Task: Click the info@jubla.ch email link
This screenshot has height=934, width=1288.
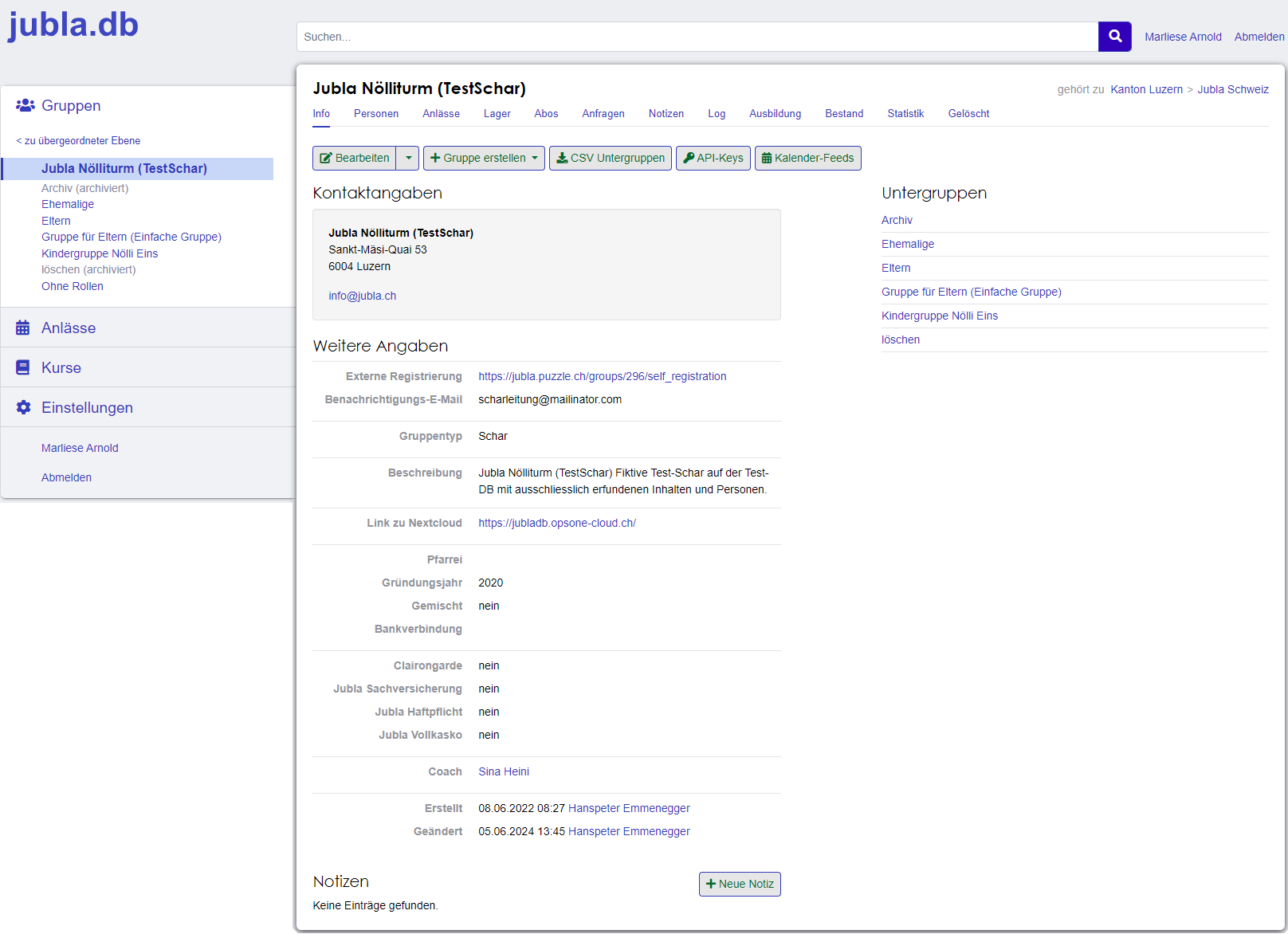Action: [363, 296]
